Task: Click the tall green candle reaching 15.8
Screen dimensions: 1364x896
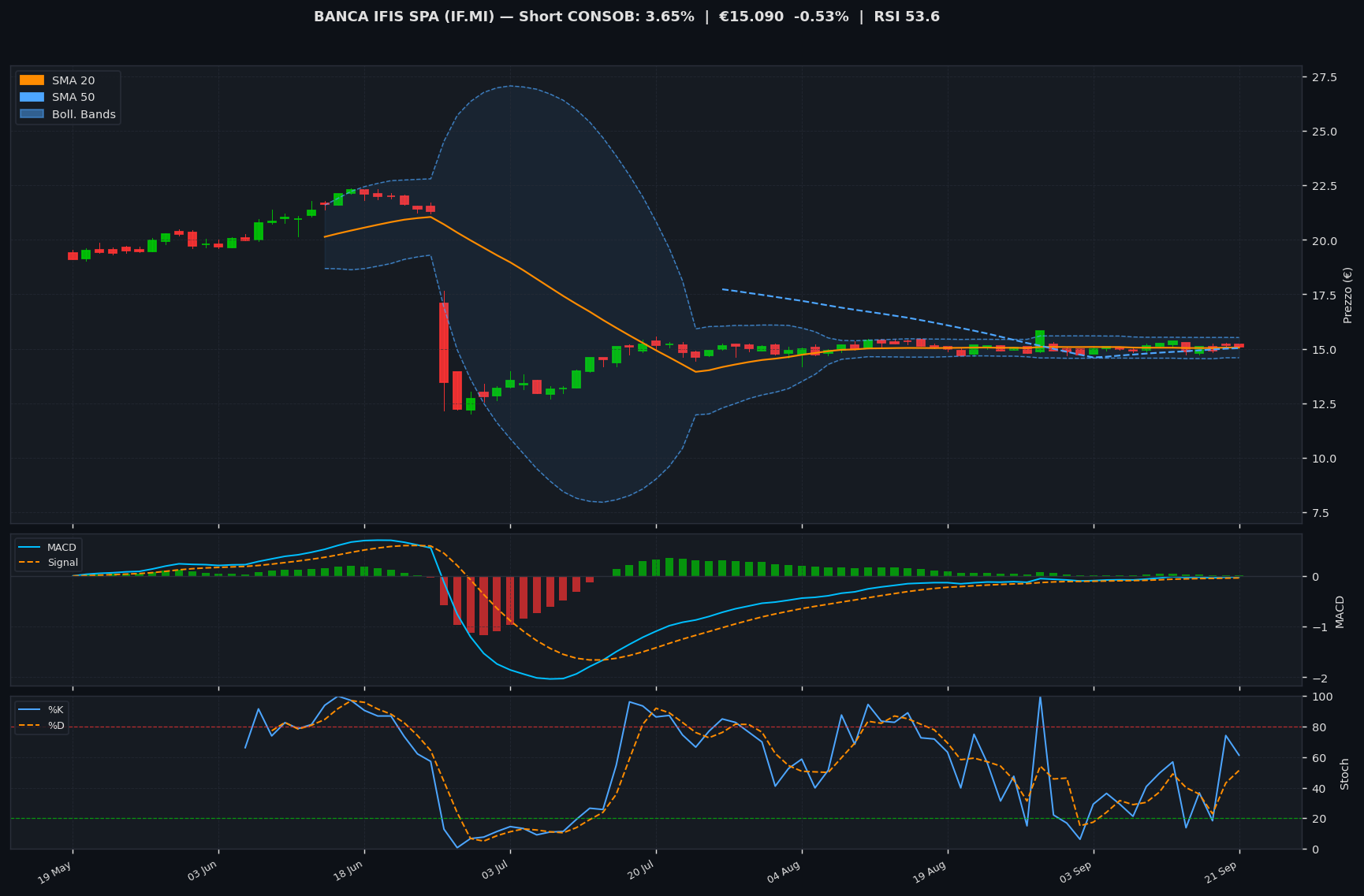Action: tap(1040, 340)
